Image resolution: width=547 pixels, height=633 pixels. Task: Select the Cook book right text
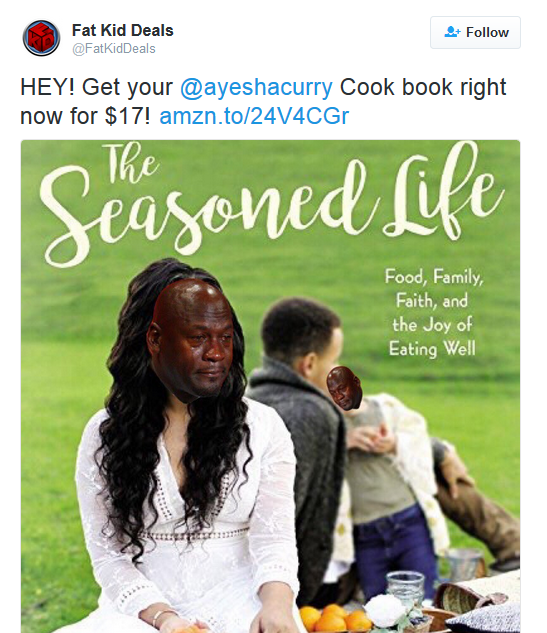[423, 88]
